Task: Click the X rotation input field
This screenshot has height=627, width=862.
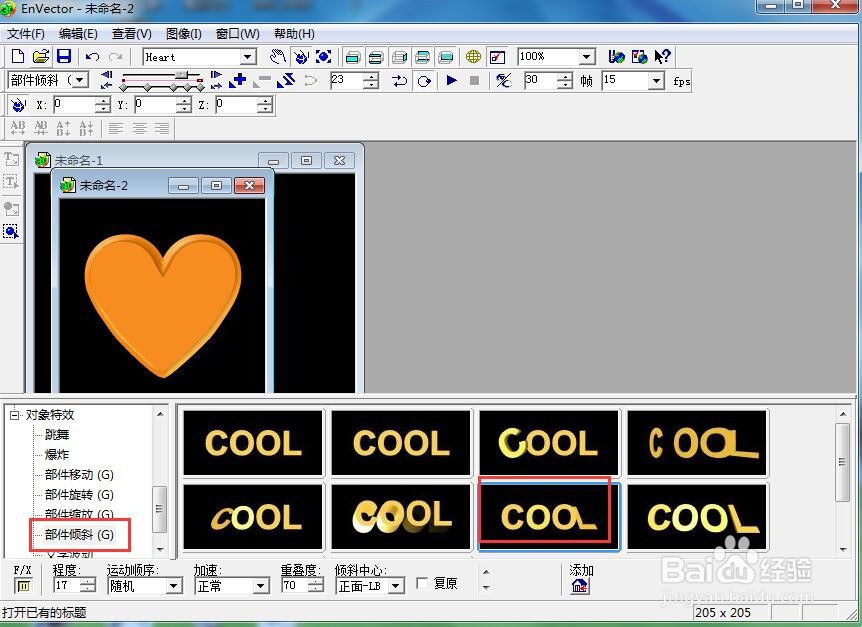Action: coord(75,104)
